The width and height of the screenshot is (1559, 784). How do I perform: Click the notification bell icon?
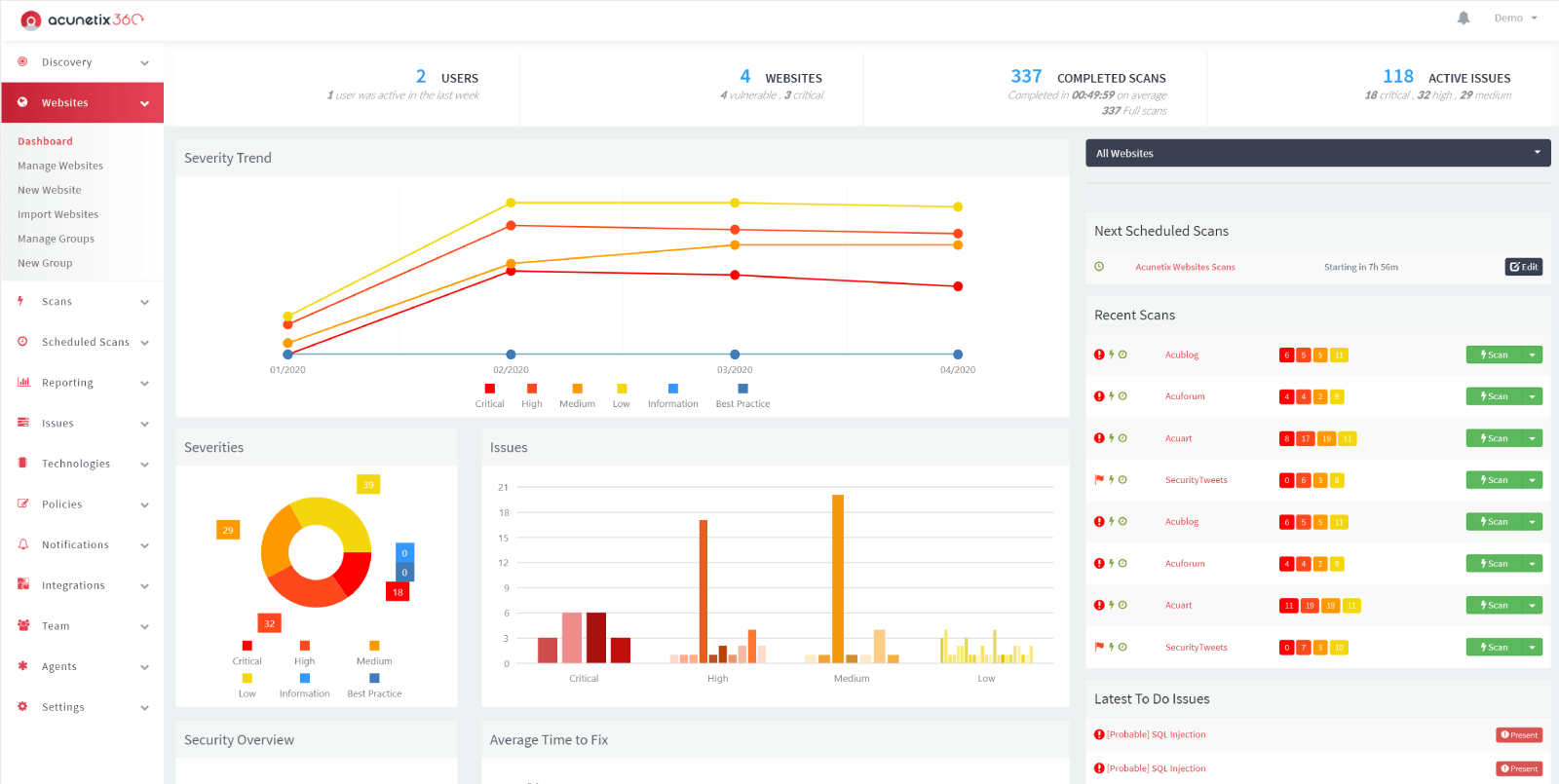(x=1463, y=19)
